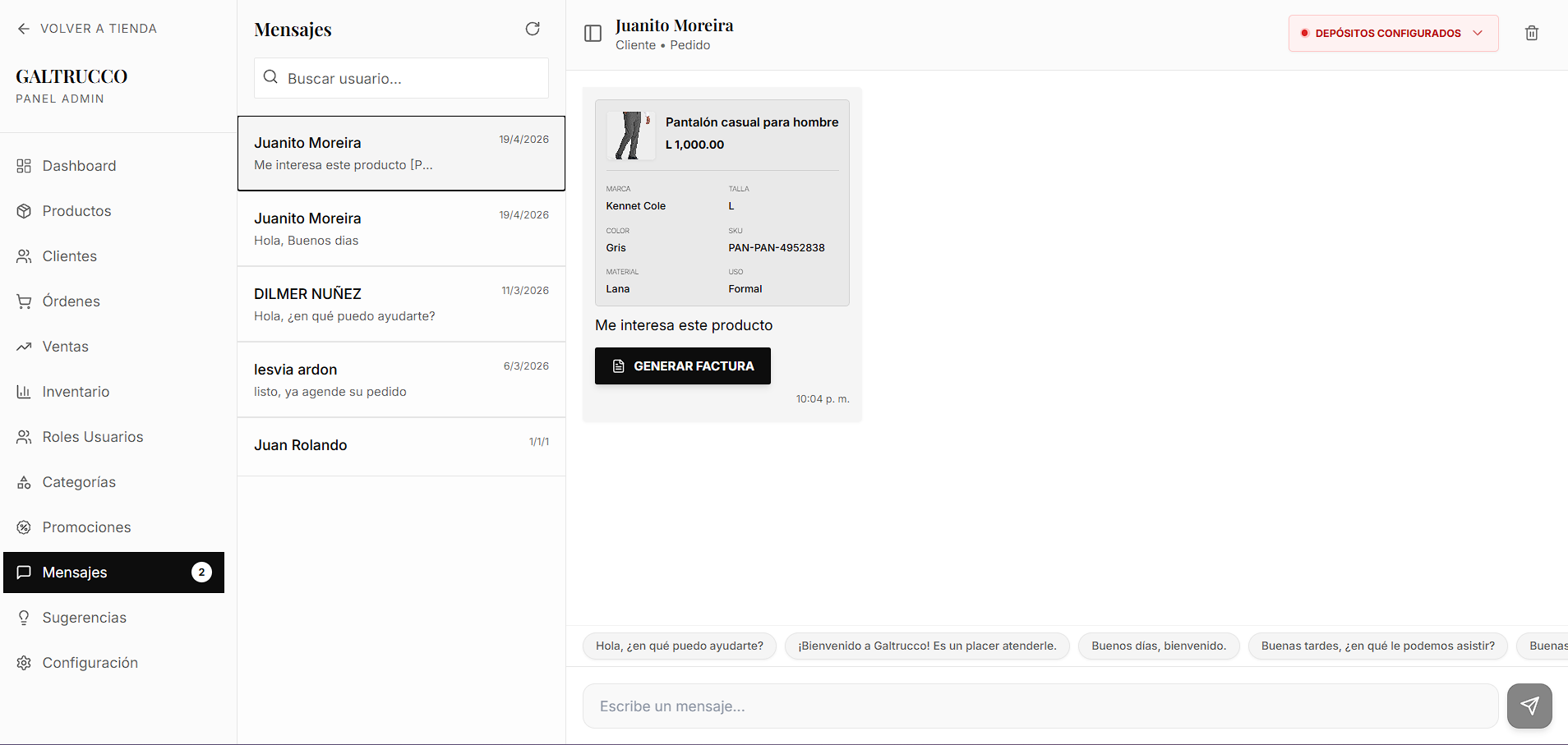Open Inventario in the sidebar
1568x745 pixels.
click(76, 392)
